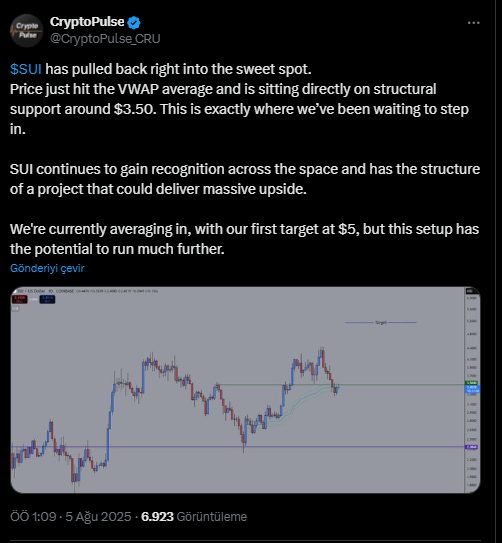
Task: Click the green price label on axis
Action: coord(472,383)
